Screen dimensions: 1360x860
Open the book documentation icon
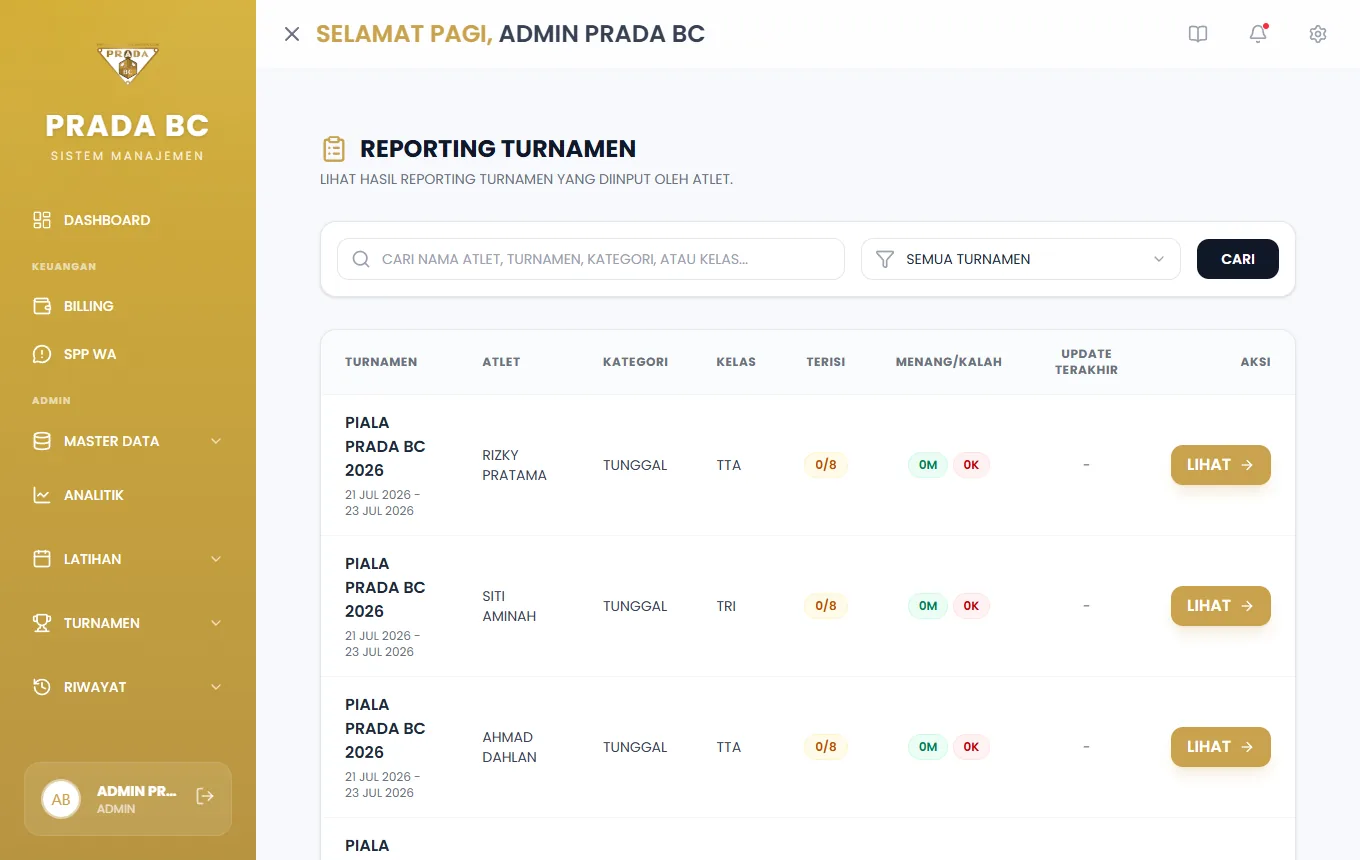[x=1198, y=34]
